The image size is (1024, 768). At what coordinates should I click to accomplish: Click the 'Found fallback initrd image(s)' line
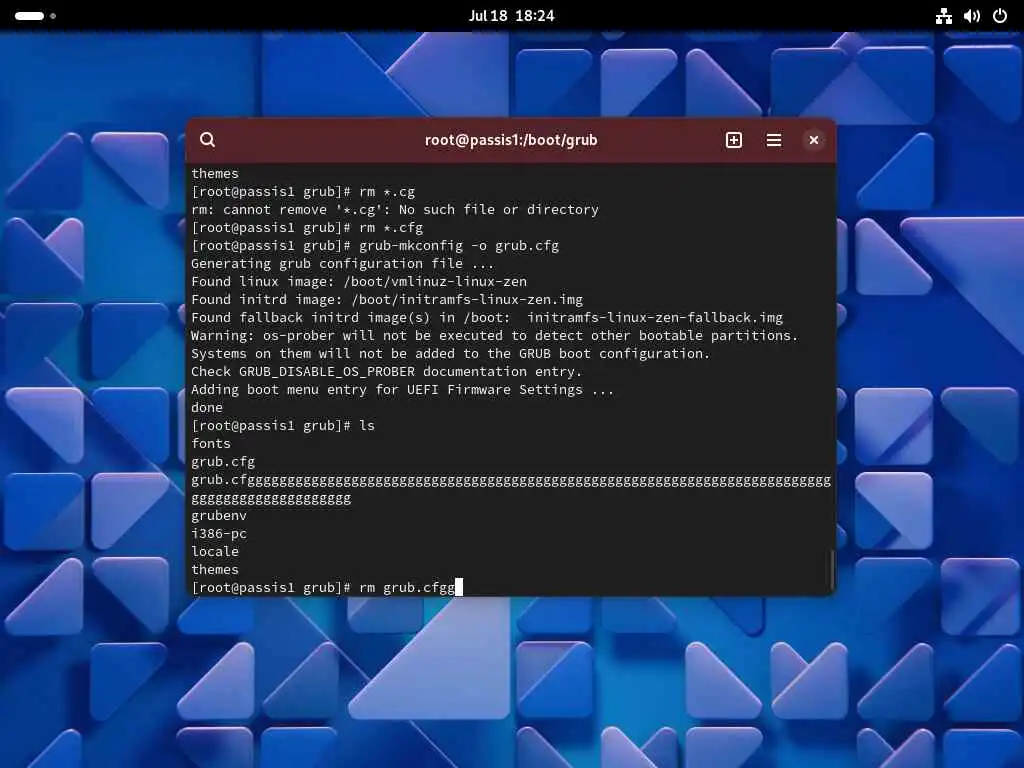point(487,317)
